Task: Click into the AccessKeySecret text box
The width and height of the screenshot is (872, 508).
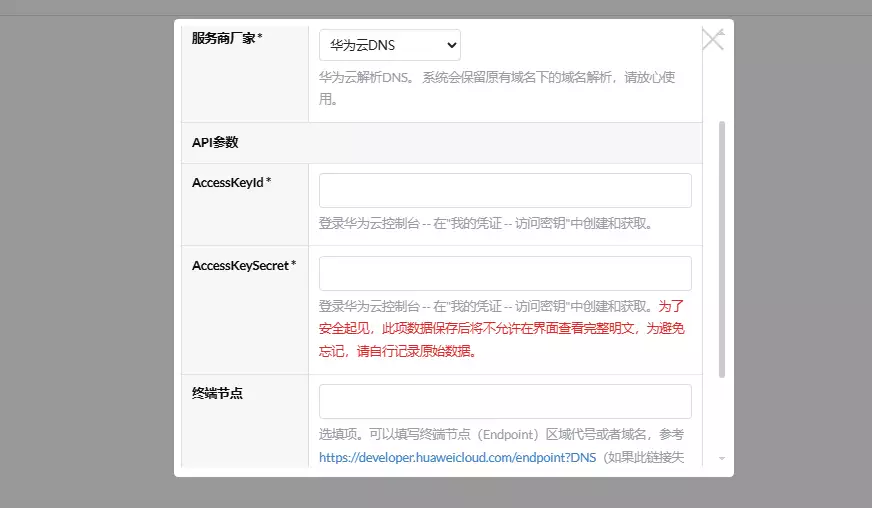Action: (x=505, y=273)
